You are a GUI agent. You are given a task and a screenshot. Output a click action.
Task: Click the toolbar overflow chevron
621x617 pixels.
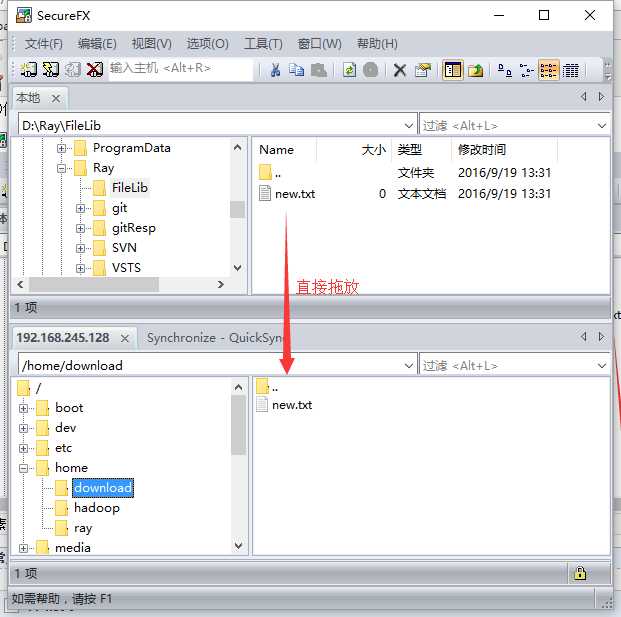click(608, 70)
